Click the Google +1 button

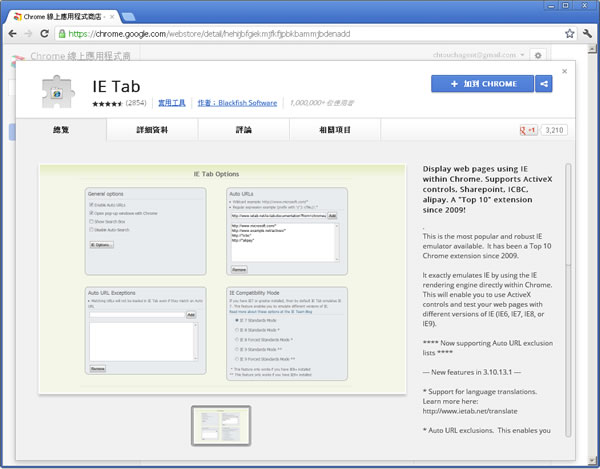click(528, 130)
